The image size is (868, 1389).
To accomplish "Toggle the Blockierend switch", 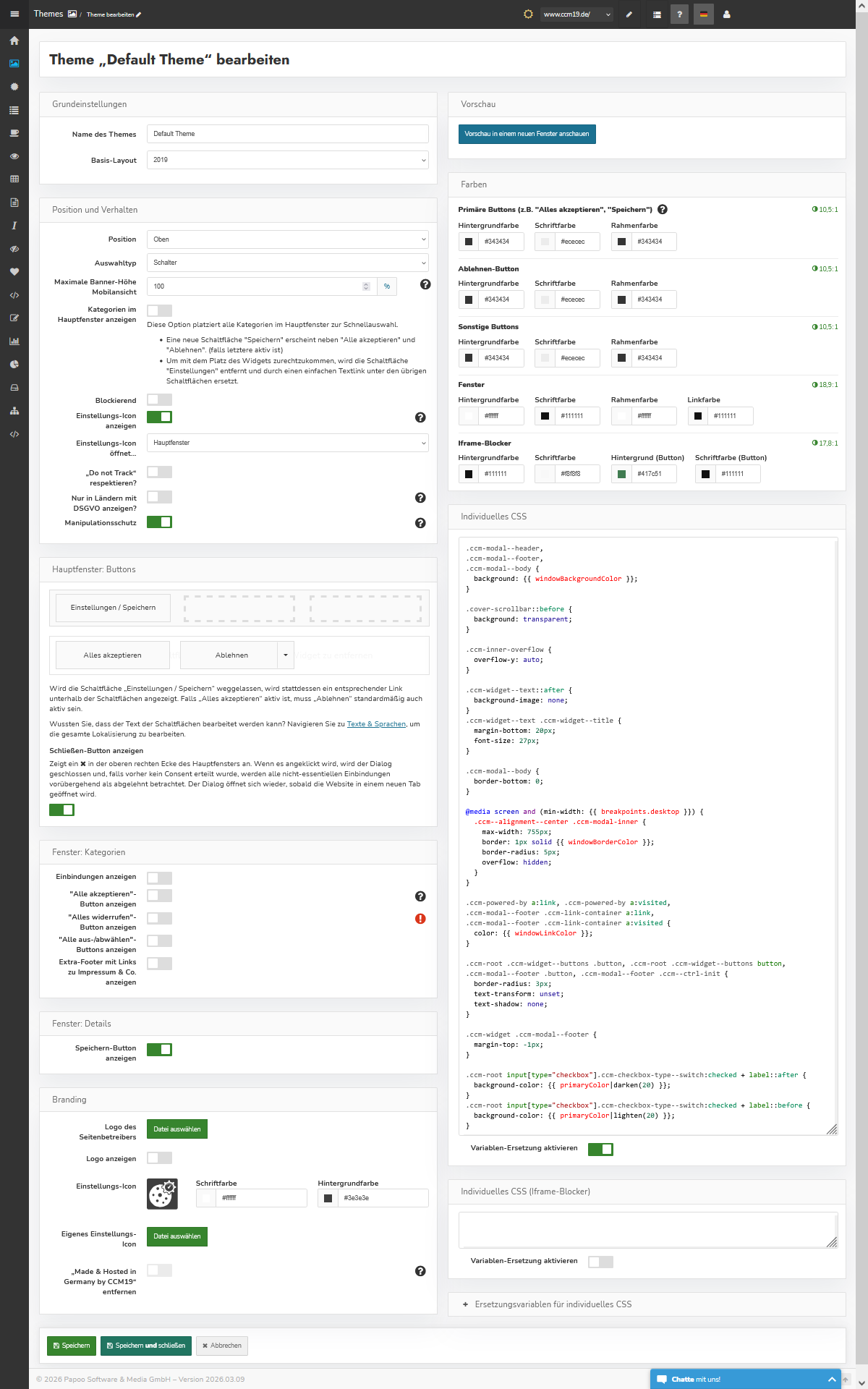I will tap(159, 400).
